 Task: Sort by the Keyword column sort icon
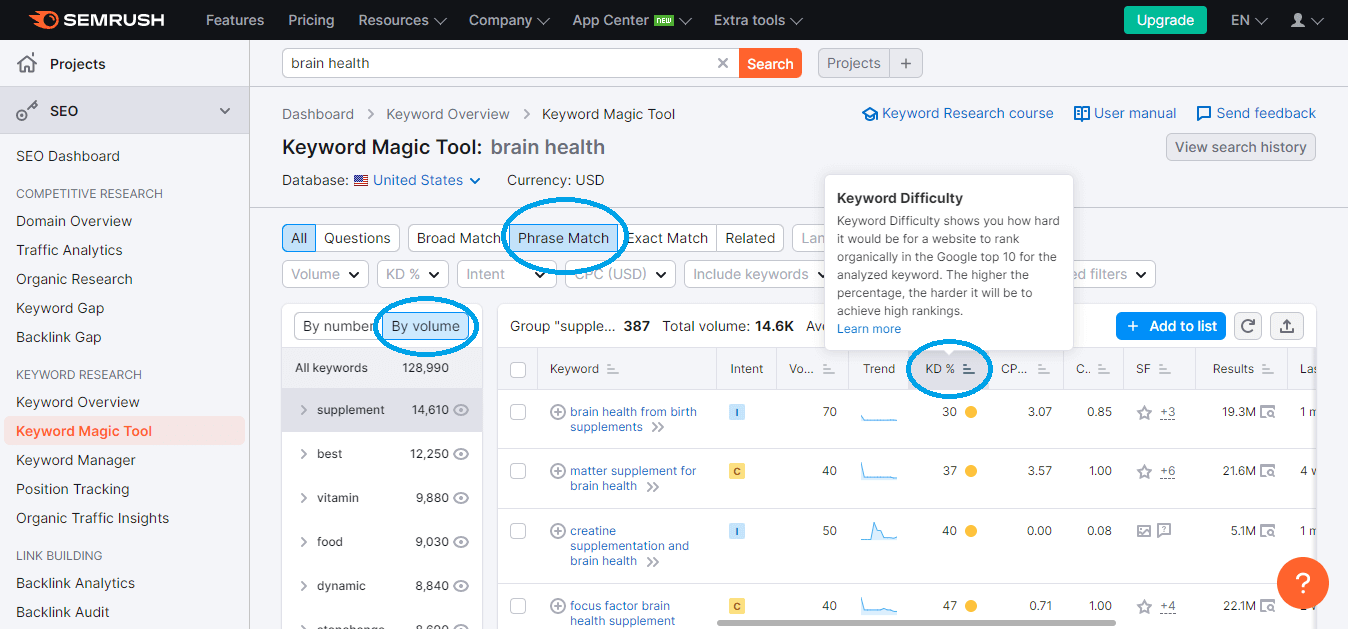coord(613,369)
